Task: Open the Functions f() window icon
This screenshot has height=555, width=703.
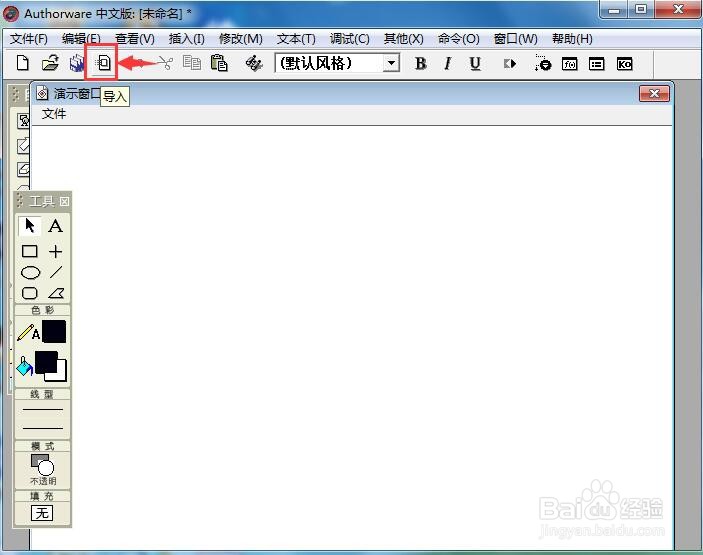Action: click(x=569, y=64)
